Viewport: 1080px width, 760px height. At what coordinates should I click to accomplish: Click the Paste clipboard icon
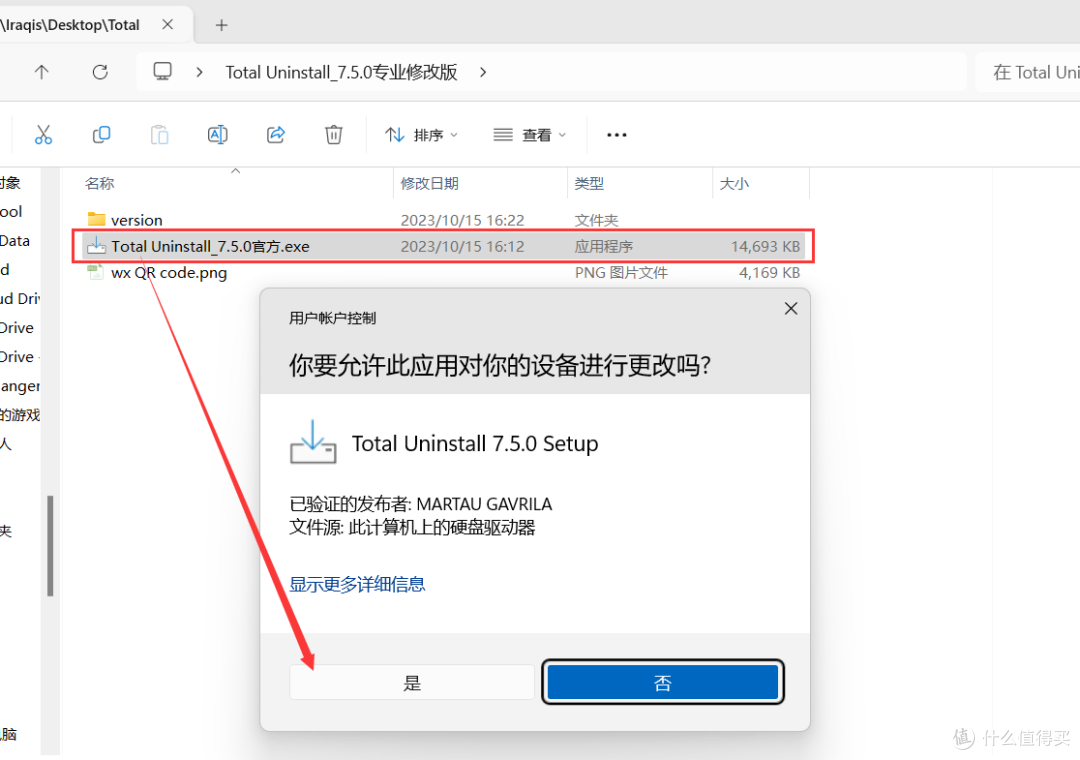[159, 134]
